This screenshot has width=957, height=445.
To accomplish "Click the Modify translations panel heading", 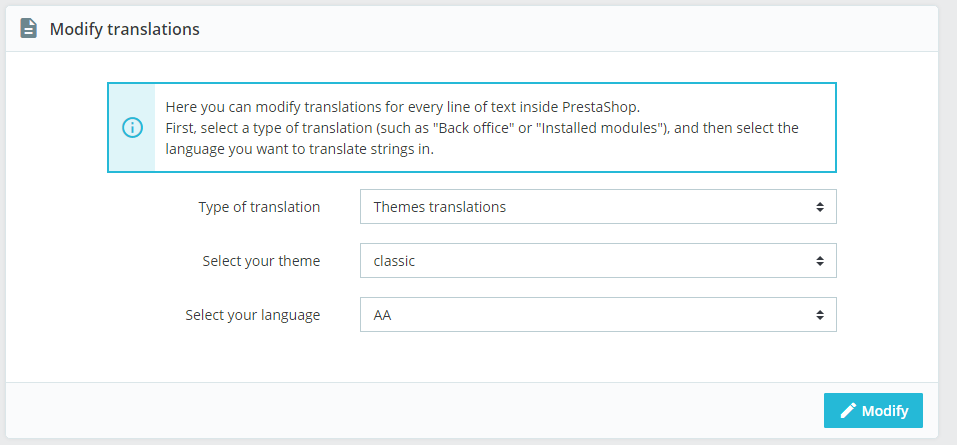I will 125,29.
